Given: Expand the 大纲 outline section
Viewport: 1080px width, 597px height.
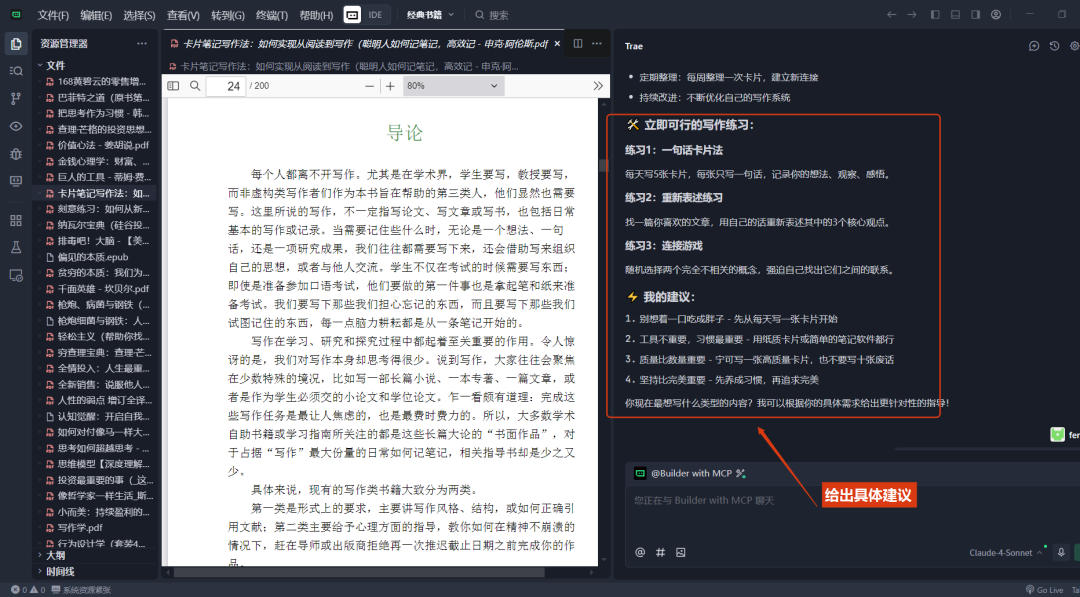Looking at the screenshot, I should [56, 554].
